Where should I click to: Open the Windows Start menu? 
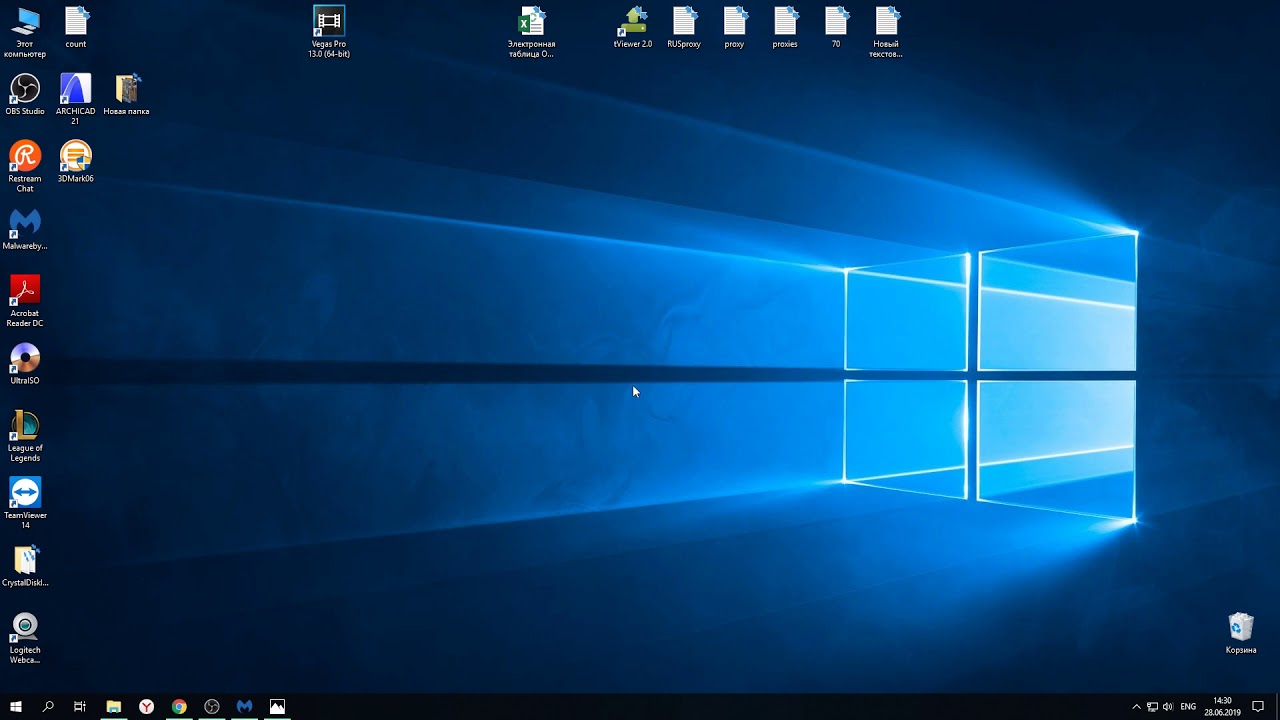pos(16,706)
